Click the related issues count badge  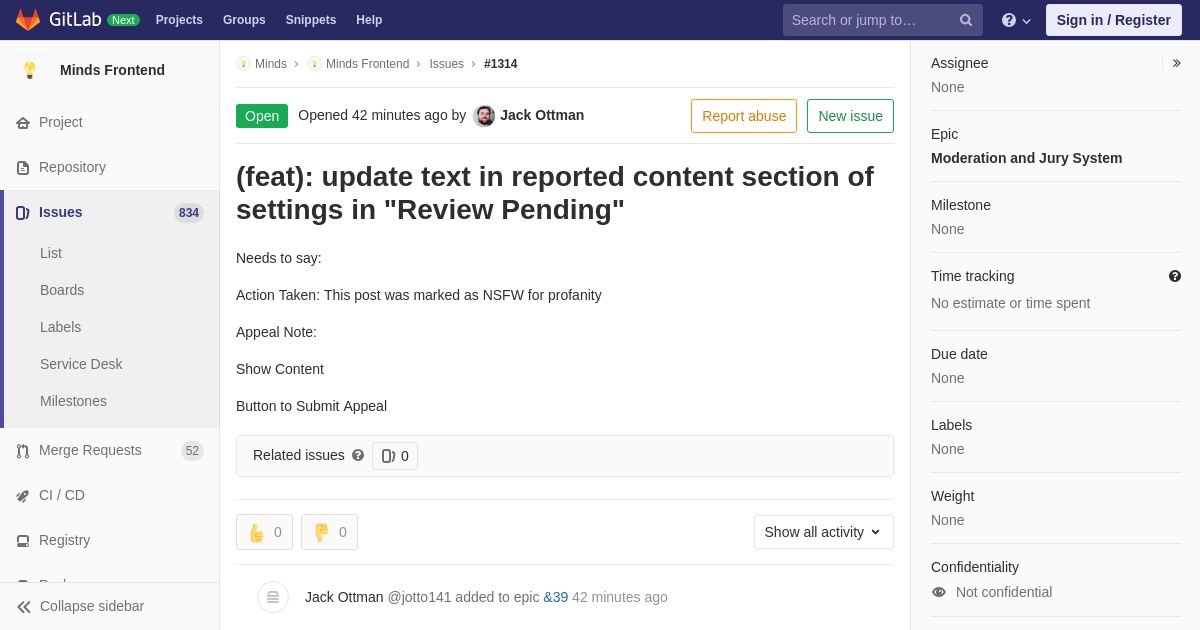(395, 456)
